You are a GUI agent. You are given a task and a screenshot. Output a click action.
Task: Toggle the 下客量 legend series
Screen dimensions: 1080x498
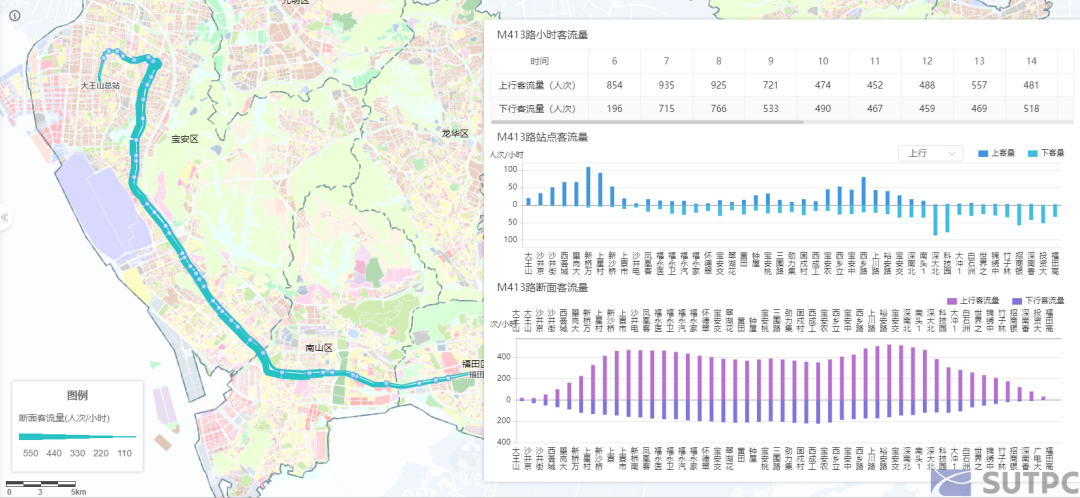pyautogui.click(x=1046, y=153)
